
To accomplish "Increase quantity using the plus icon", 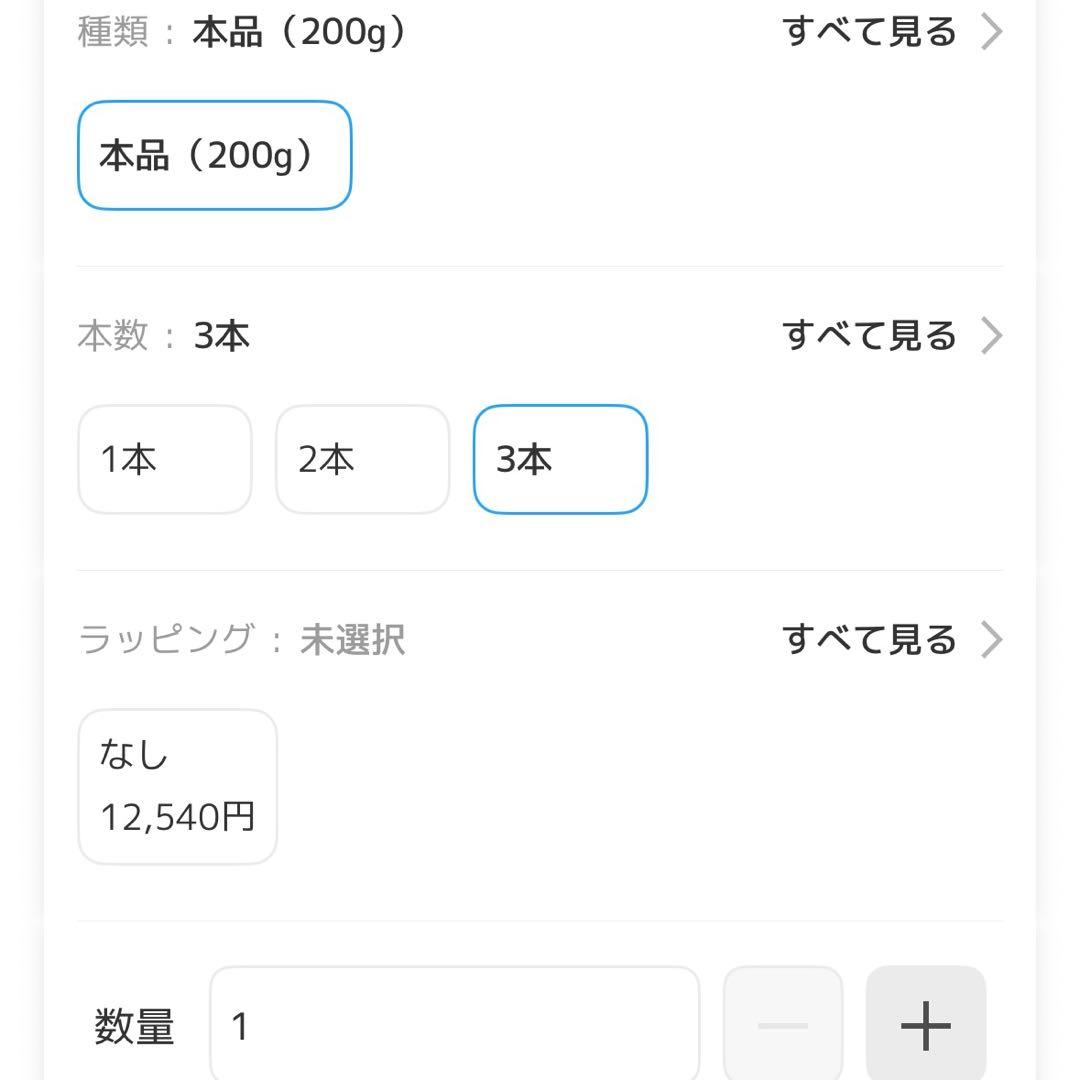I will (x=925, y=1024).
